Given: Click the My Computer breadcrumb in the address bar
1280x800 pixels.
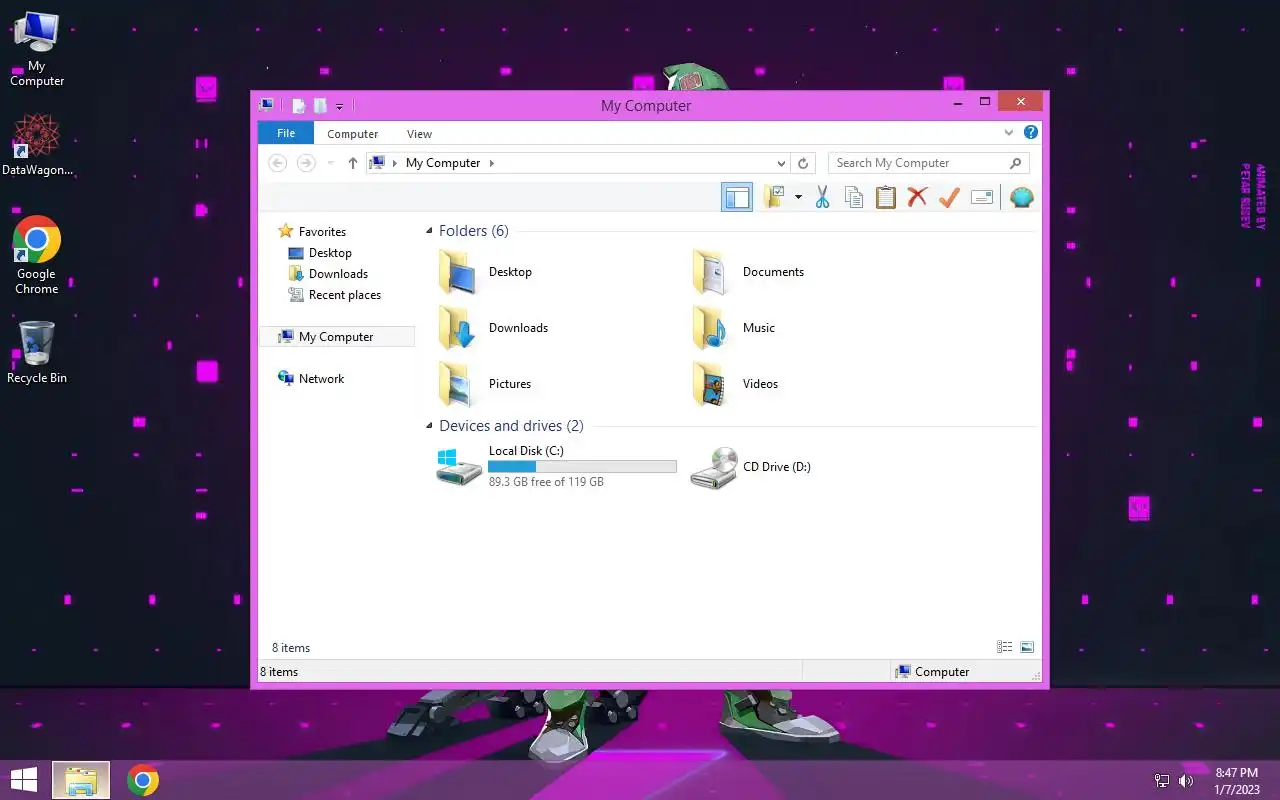Looking at the screenshot, I should pyautogui.click(x=443, y=163).
